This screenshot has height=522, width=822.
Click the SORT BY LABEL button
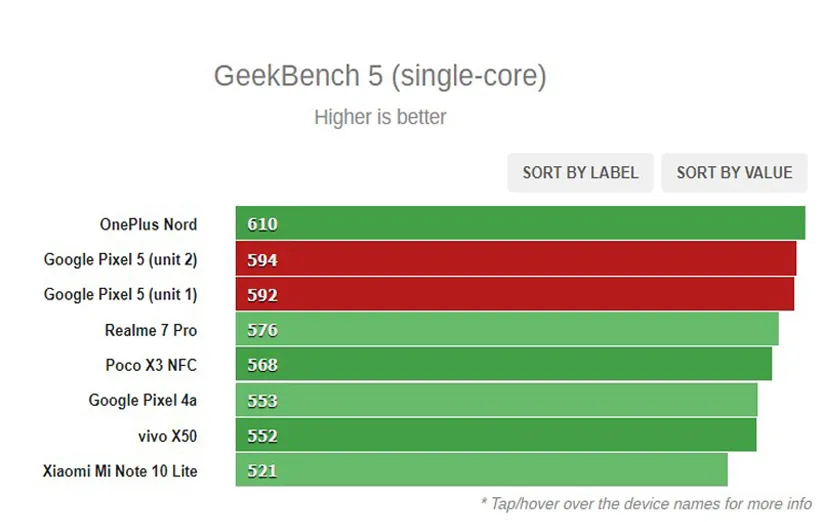coord(580,172)
